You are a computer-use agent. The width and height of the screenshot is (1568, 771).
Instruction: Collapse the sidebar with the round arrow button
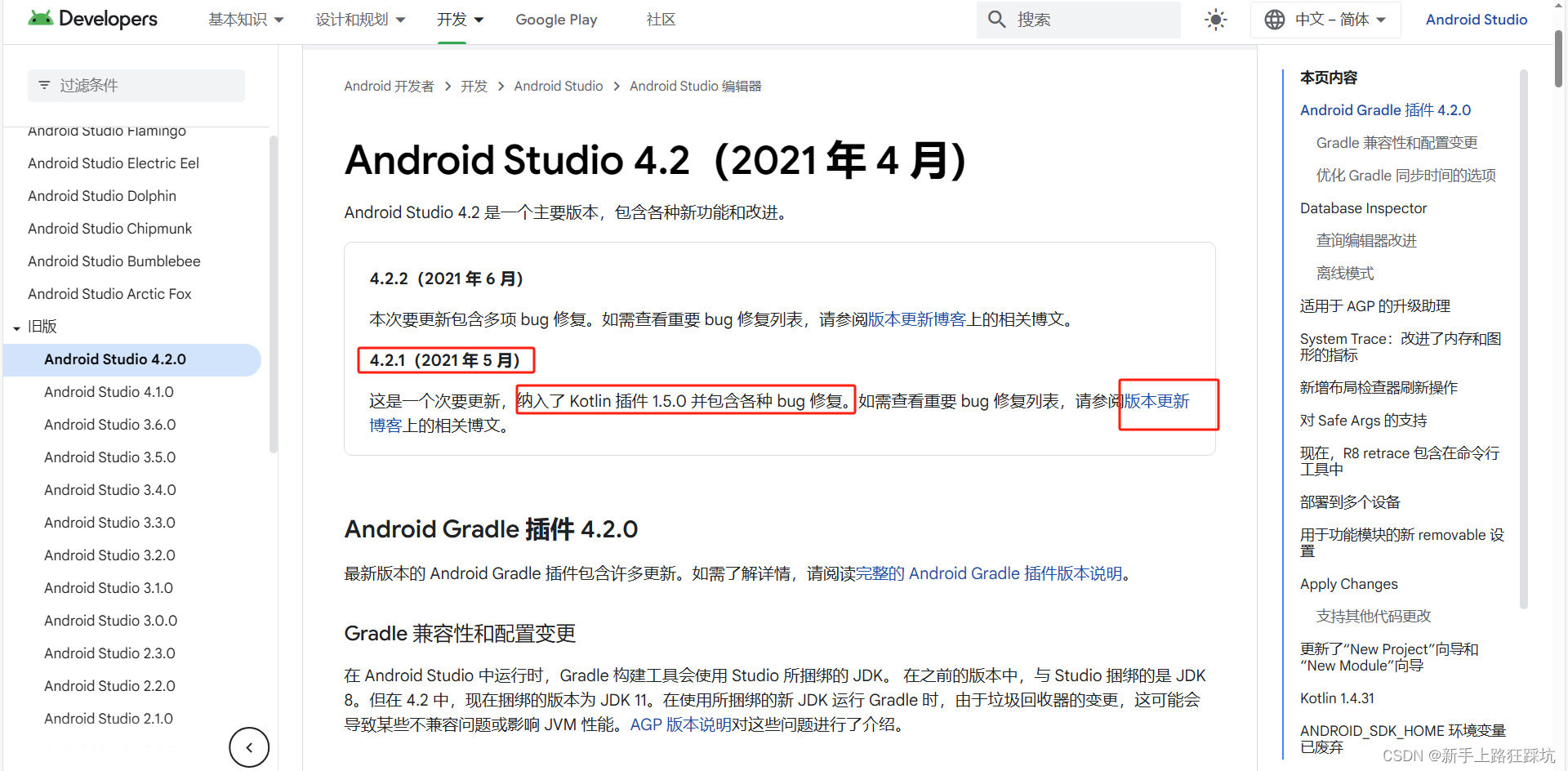coord(249,747)
